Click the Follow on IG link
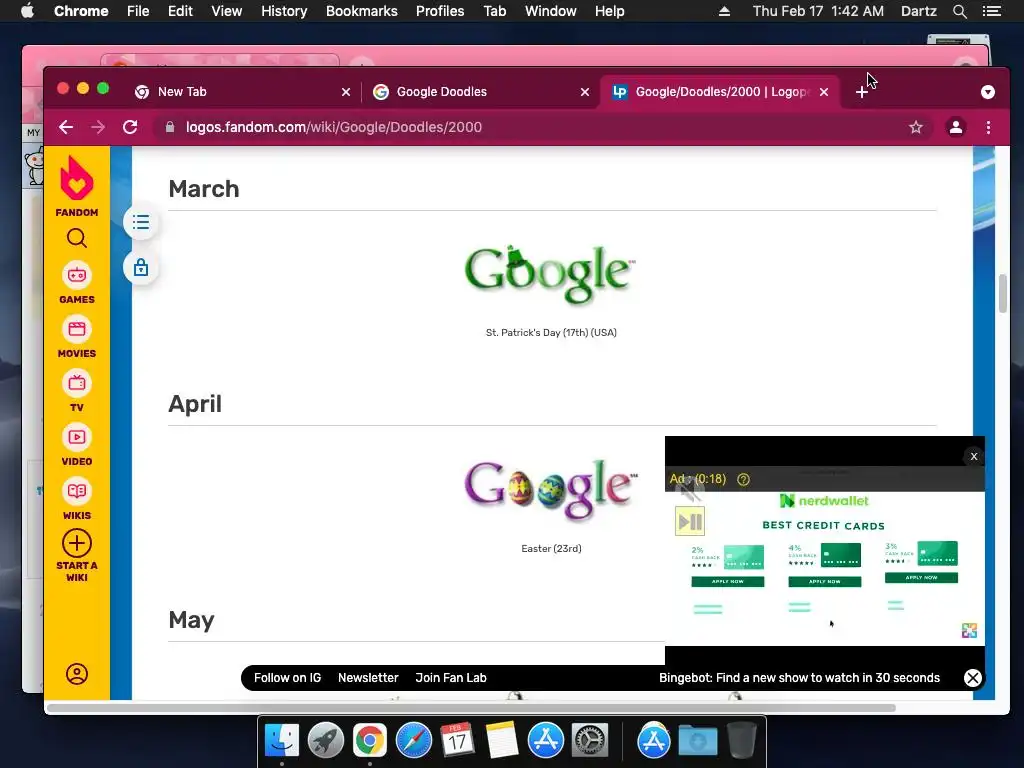This screenshot has height=768, width=1024. pos(287,678)
